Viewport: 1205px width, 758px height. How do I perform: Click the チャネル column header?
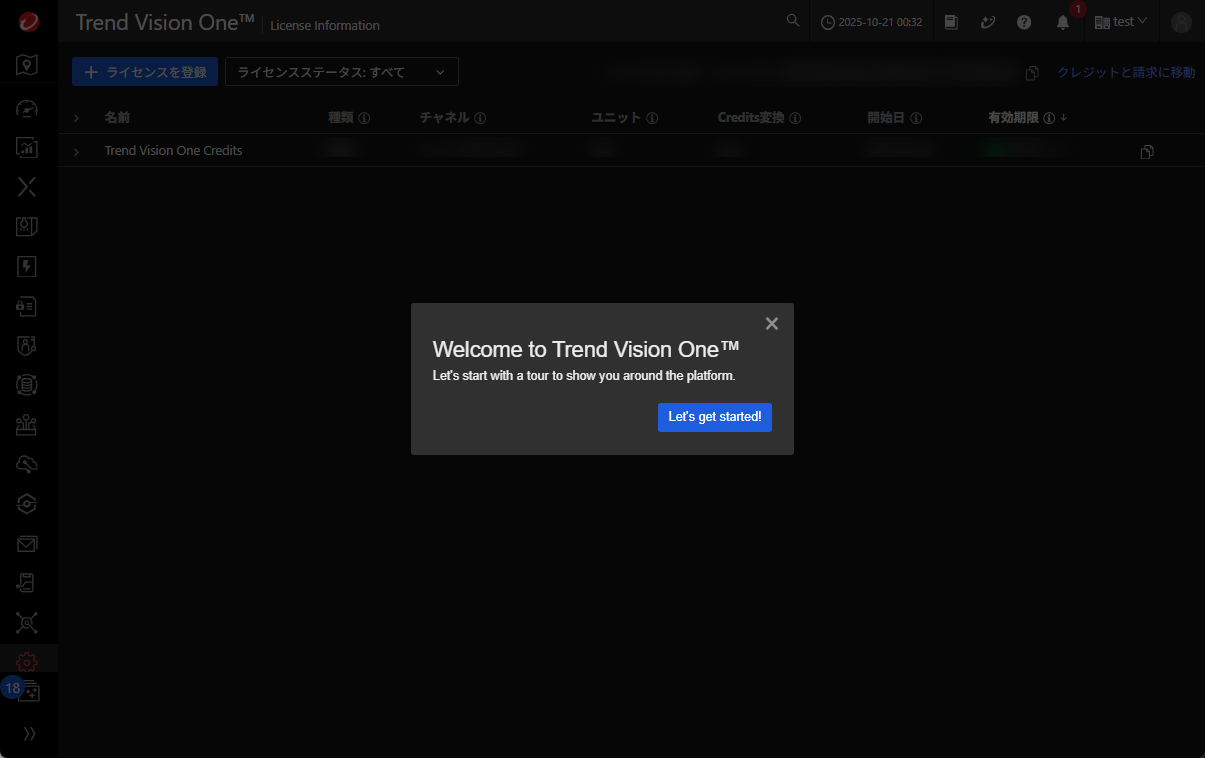(x=444, y=118)
